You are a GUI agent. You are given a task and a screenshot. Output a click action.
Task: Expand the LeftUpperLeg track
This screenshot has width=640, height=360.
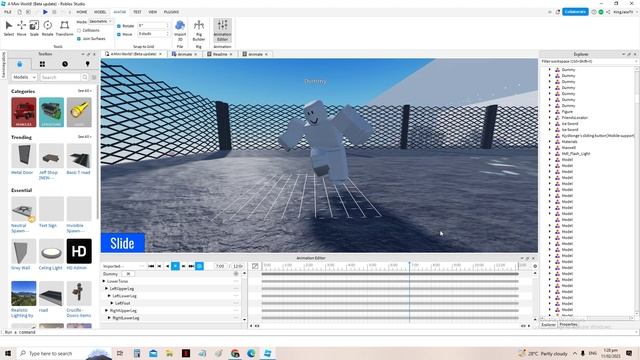(107, 289)
